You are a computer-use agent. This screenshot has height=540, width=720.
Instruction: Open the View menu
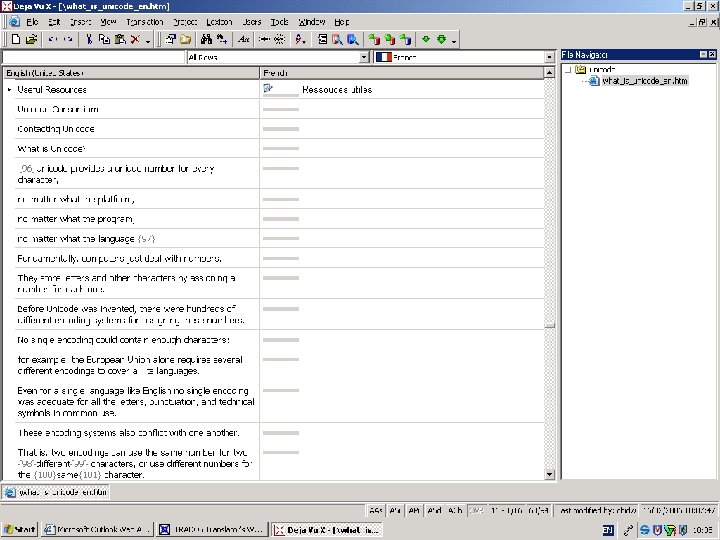[x=108, y=22]
